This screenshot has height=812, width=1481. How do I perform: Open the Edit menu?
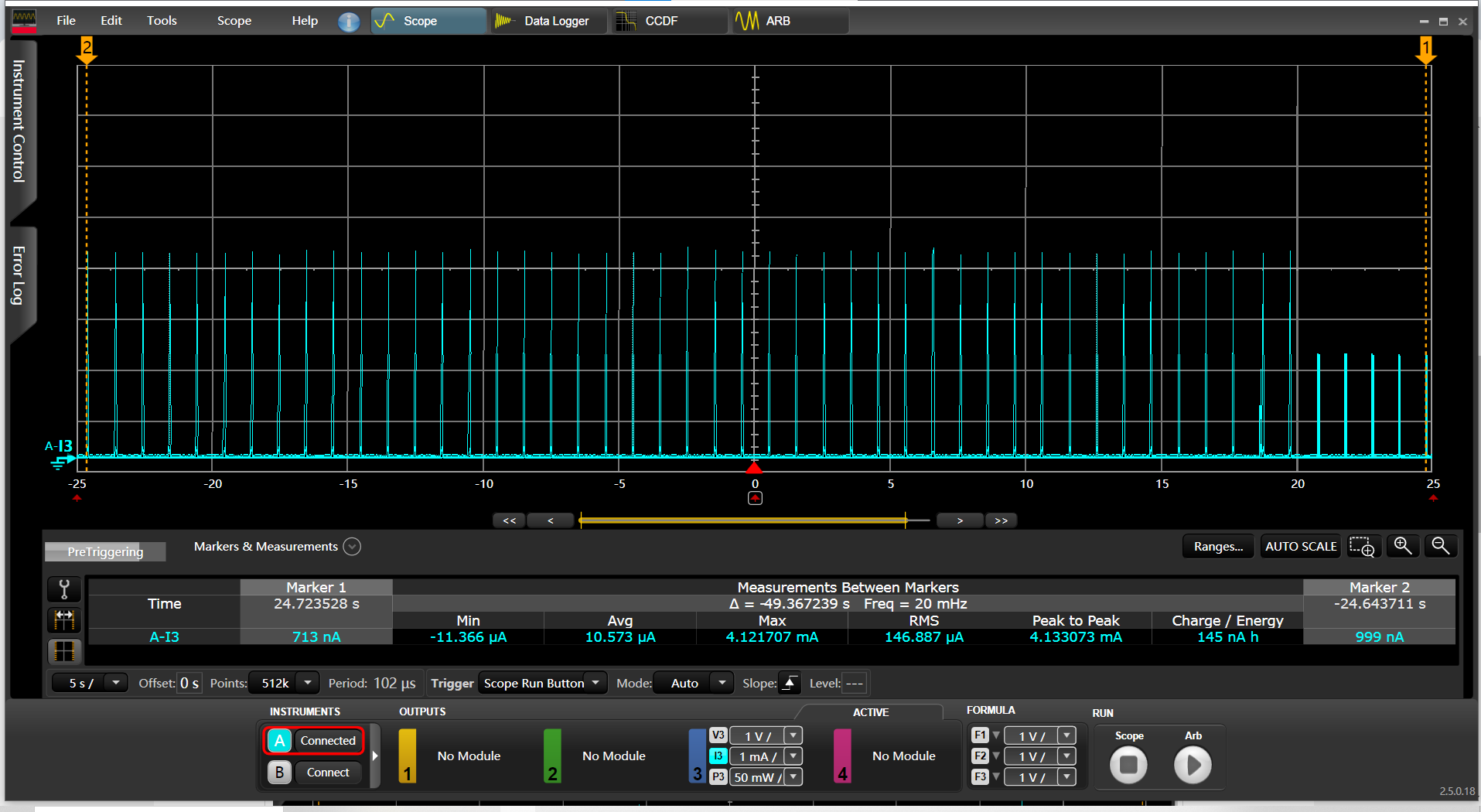point(111,21)
